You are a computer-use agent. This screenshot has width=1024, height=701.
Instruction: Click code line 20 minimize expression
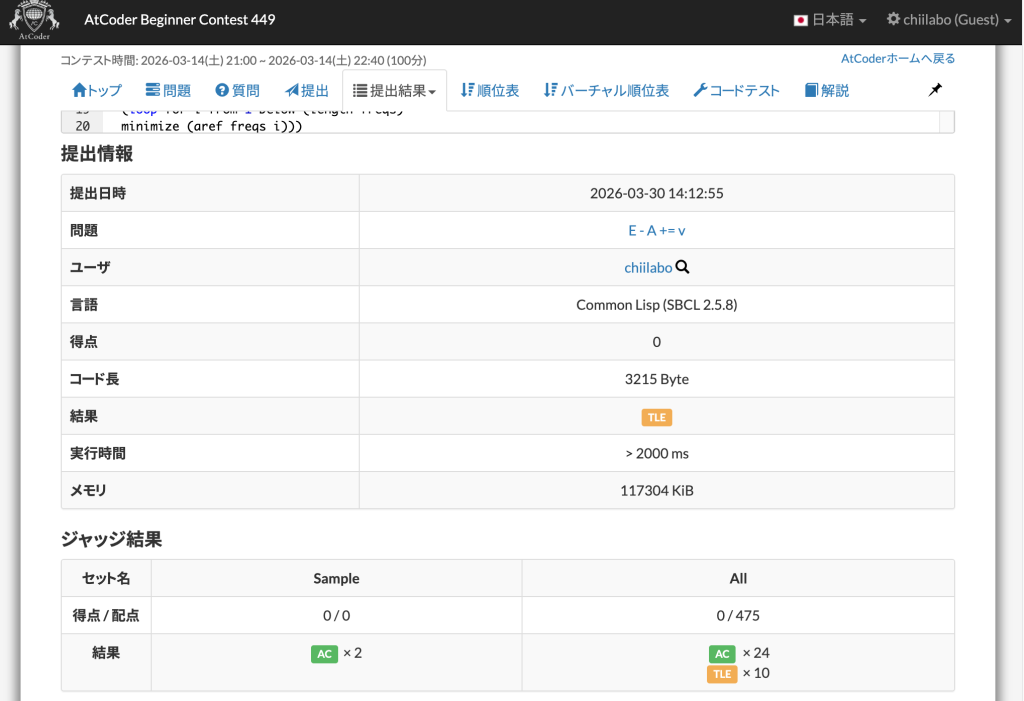[x=212, y=126]
